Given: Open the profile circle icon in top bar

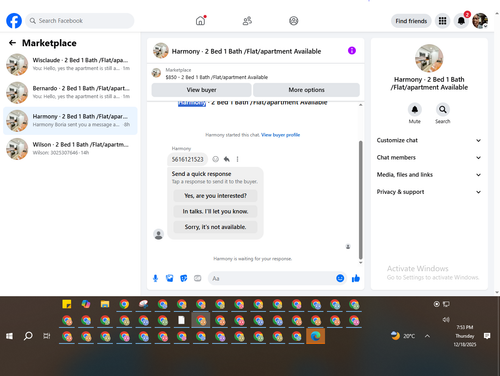Looking at the screenshot, I should (x=293, y=21).
